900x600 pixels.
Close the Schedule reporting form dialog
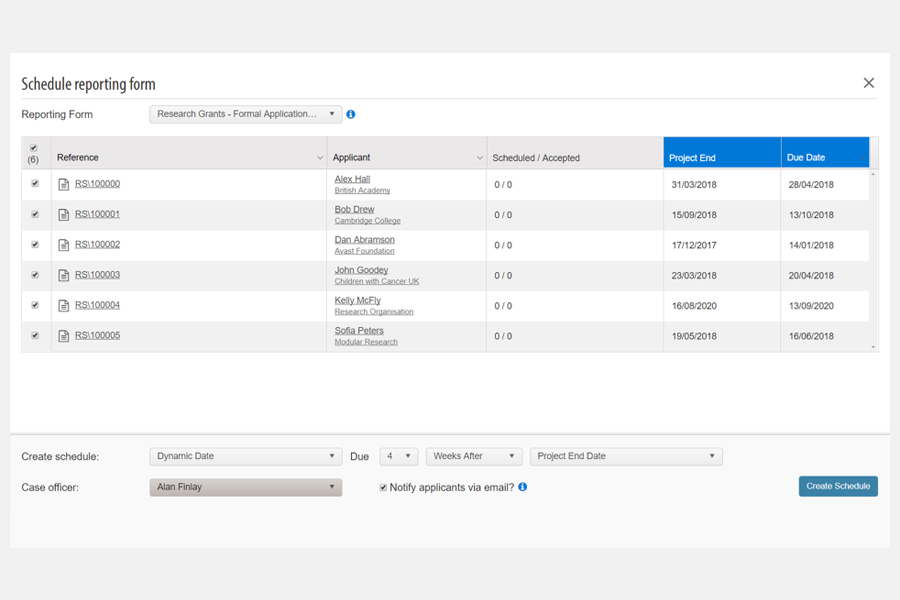pyautogui.click(x=869, y=83)
